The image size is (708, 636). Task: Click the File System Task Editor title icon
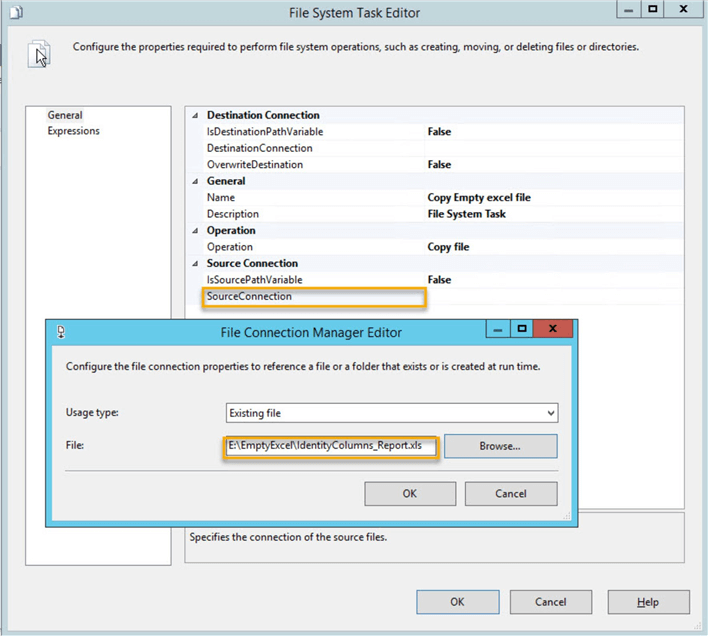point(16,12)
